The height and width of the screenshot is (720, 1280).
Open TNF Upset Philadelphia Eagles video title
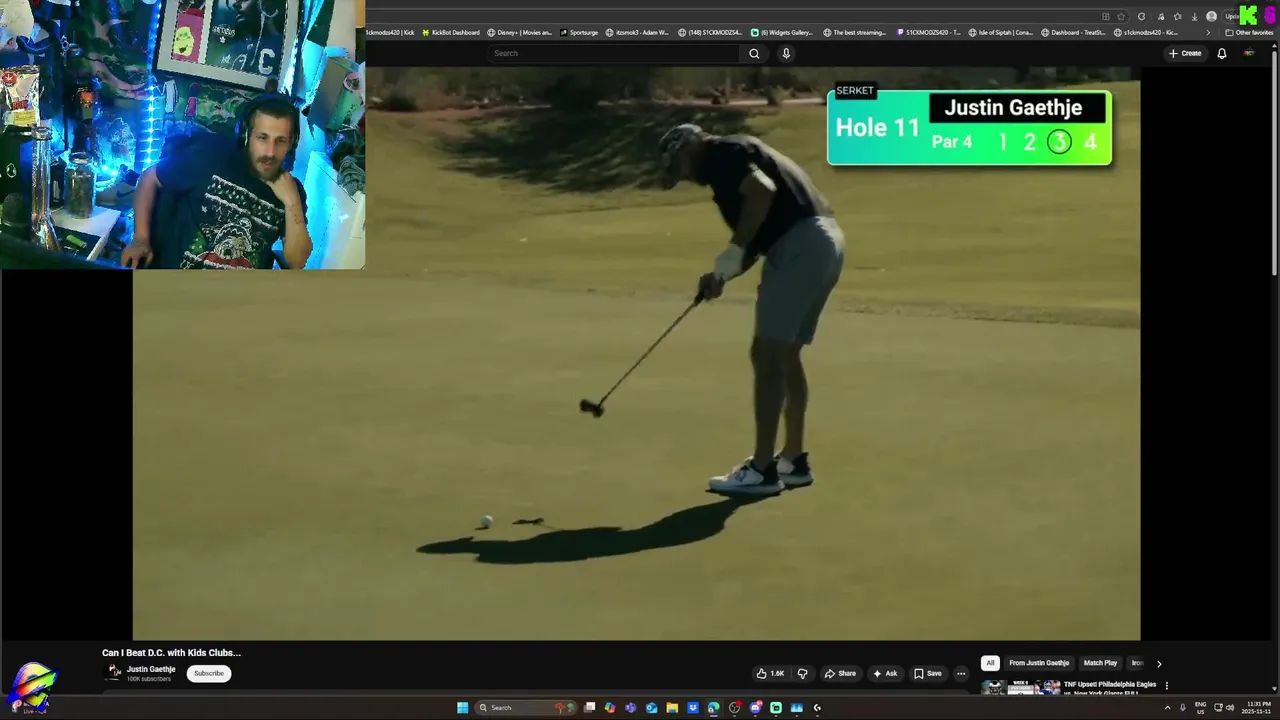(x=1110, y=688)
